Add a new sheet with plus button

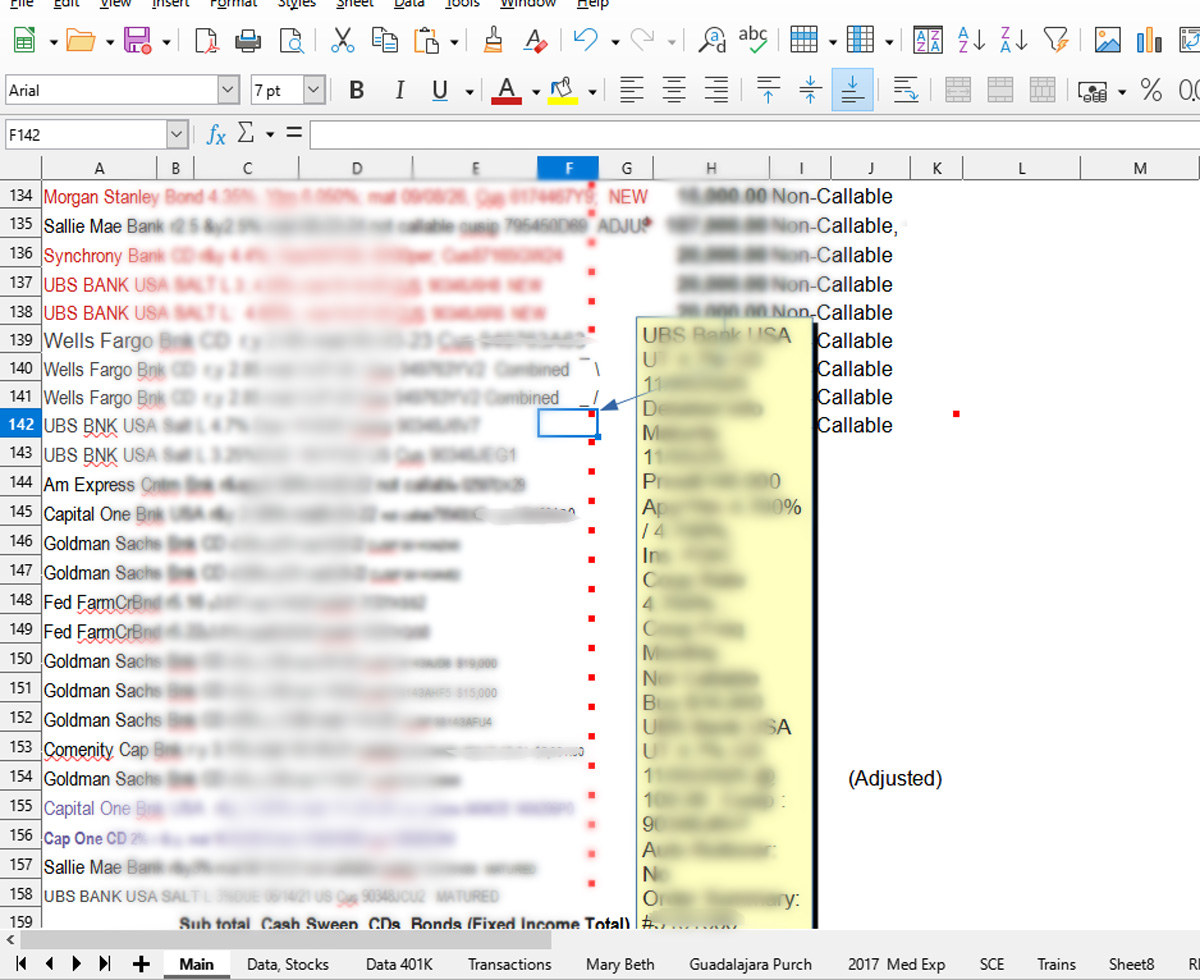tap(140, 964)
